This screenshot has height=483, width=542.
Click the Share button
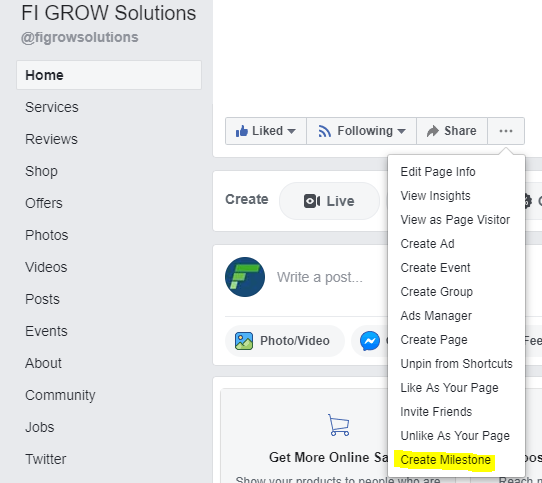[x=452, y=131]
